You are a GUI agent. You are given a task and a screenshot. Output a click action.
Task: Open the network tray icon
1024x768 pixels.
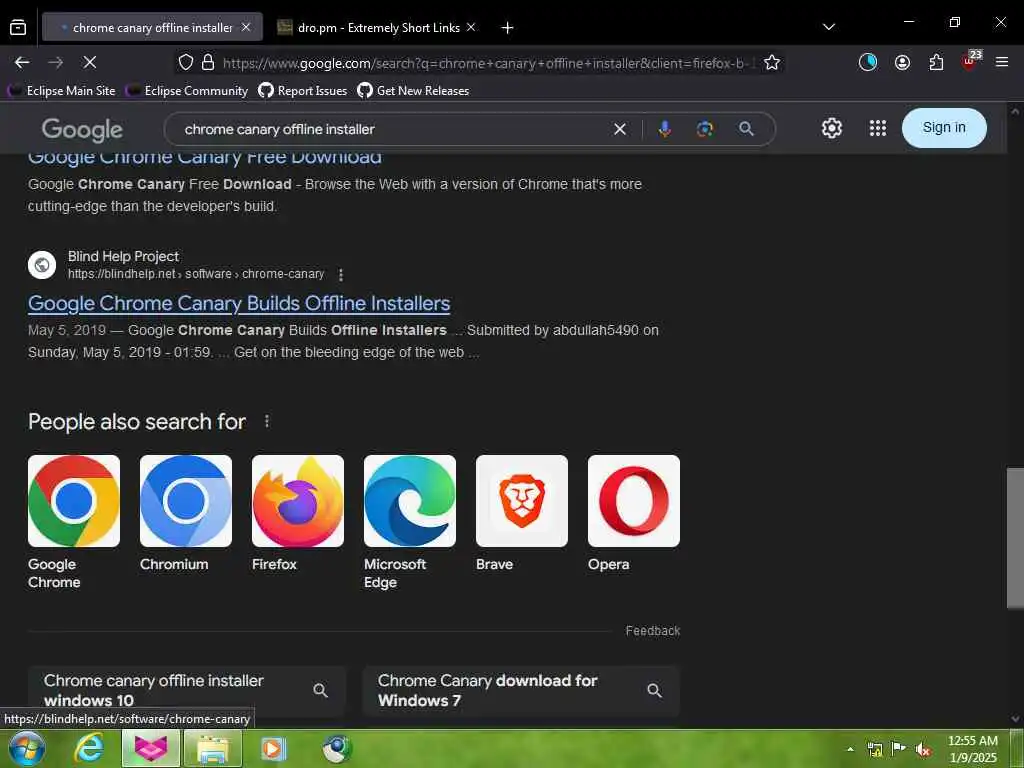point(874,749)
